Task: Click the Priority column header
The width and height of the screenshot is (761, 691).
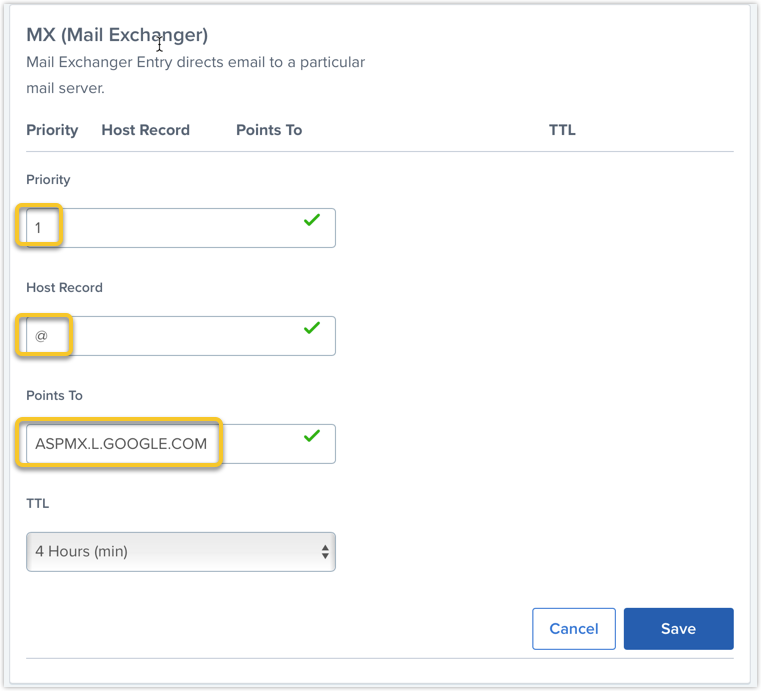Action: 52,130
